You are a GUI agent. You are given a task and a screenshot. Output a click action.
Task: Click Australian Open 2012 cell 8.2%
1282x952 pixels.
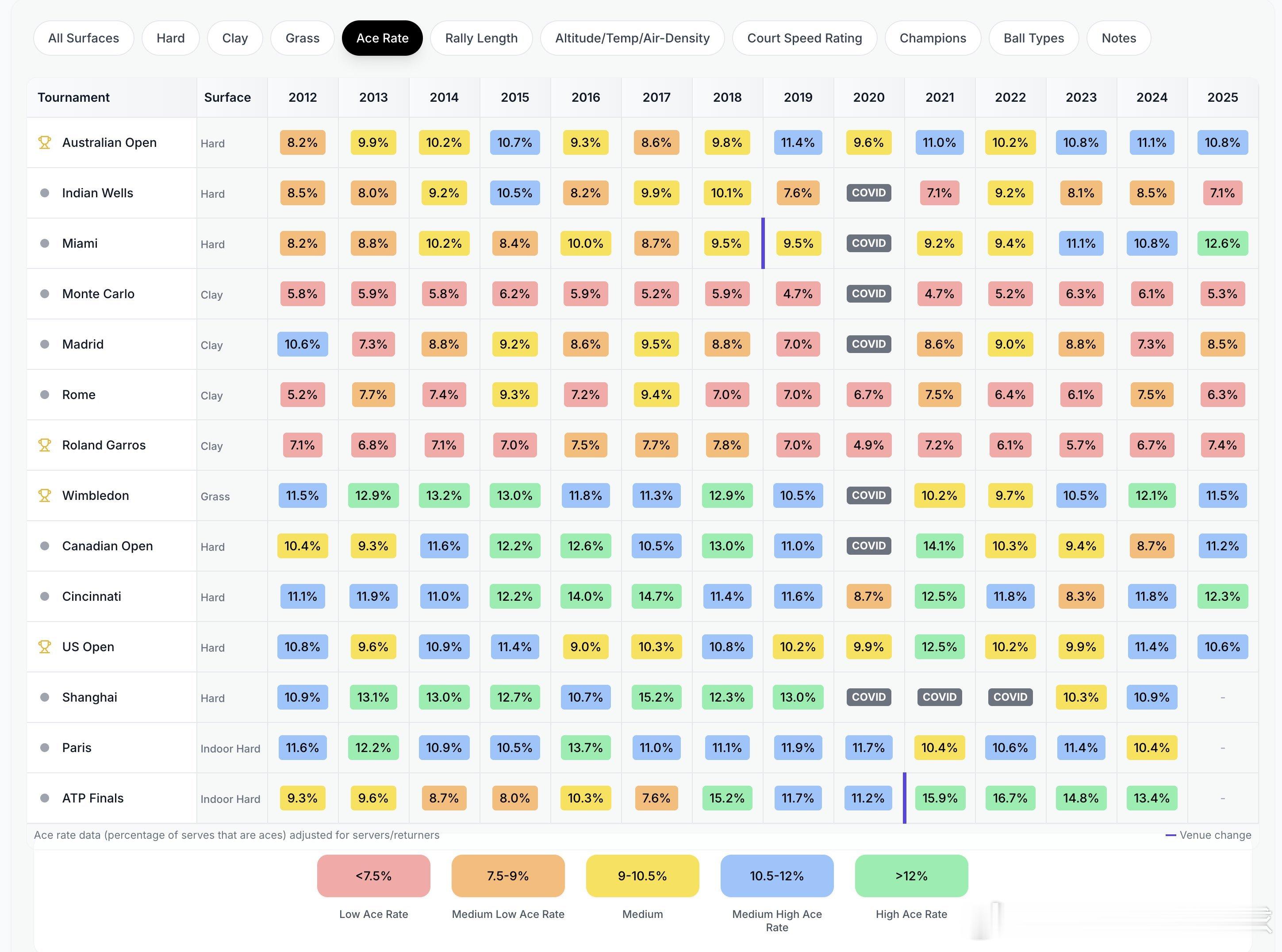point(303,142)
